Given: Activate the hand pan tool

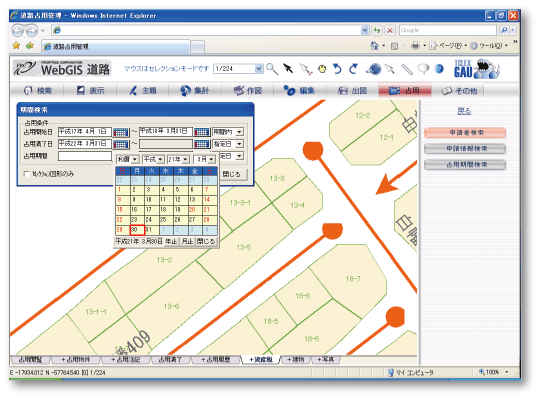Looking at the screenshot, I should point(322,69).
